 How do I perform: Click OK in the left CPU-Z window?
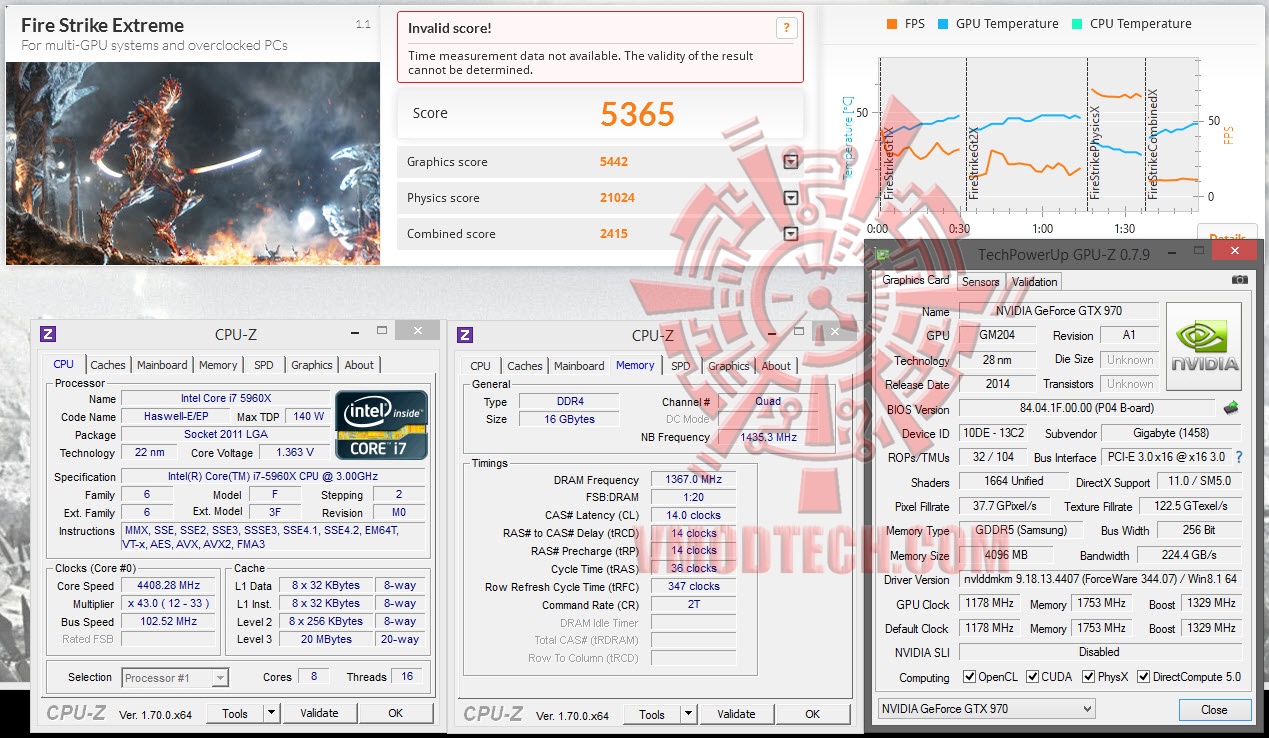(396, 713)
